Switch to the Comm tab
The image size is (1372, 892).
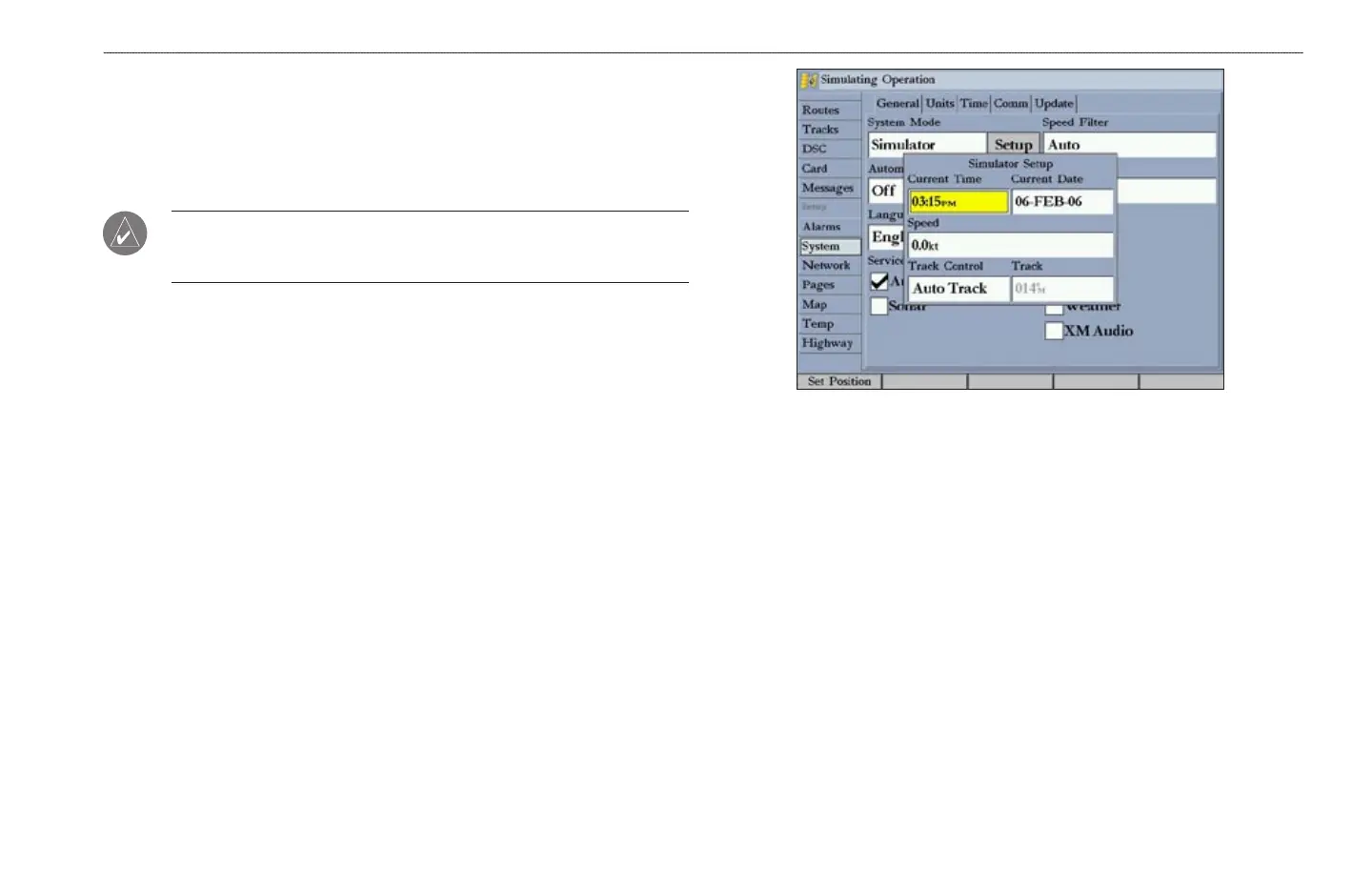[x=1011, y=103]
